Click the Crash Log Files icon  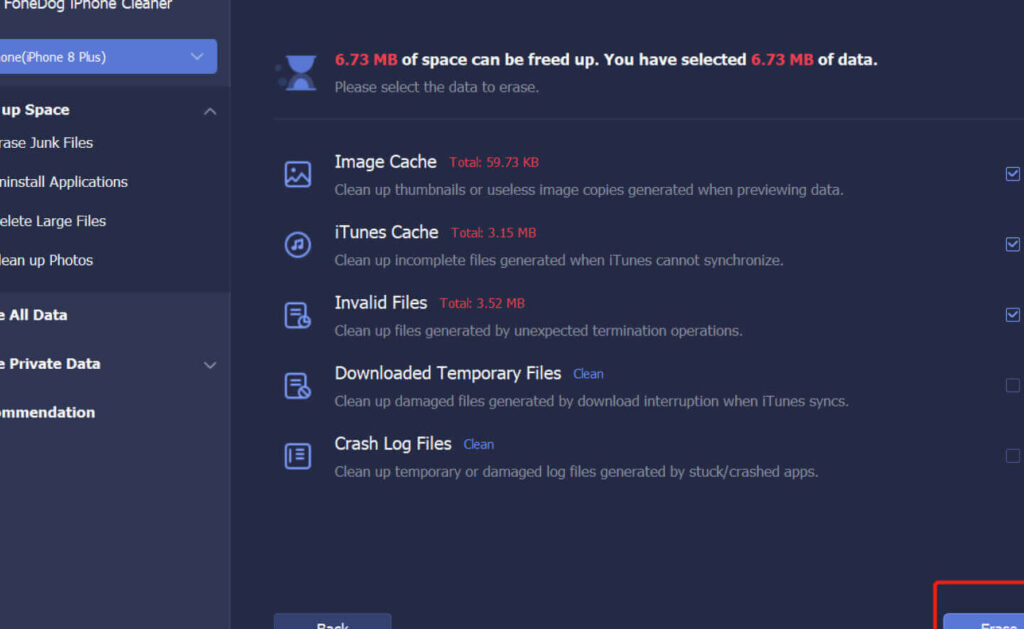pos(298,456)
